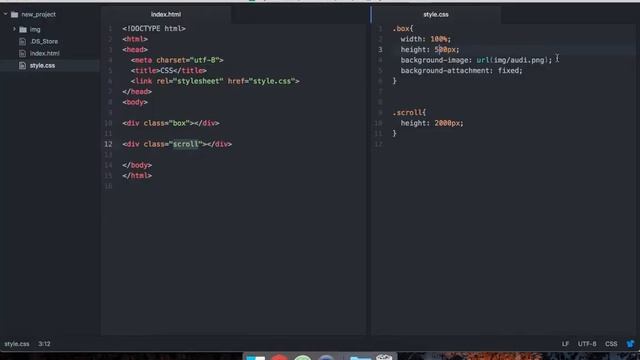Click the <title>CSS</title> line

point(169,71)
